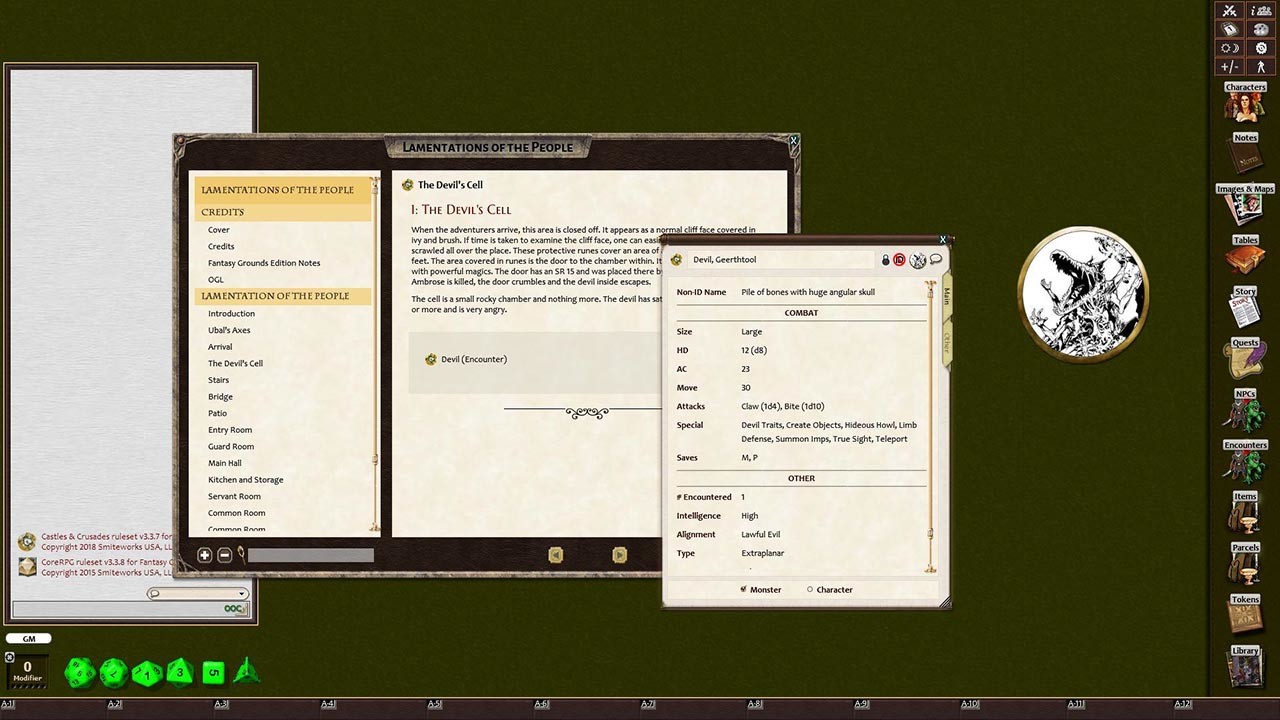Open the NPCs sidebar panel
This screenshot has height=720, width=1280.
pyautogui.click(x=1244, y=409)
